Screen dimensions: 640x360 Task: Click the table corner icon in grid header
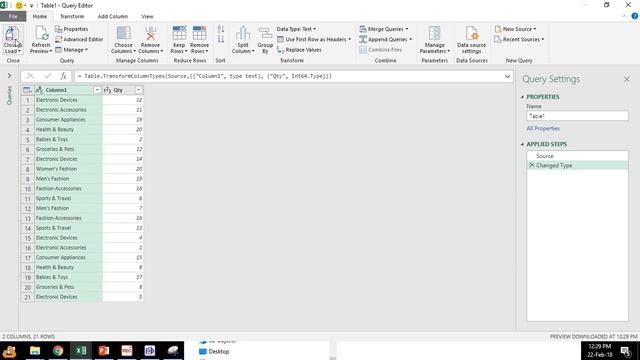pos(27,90)
